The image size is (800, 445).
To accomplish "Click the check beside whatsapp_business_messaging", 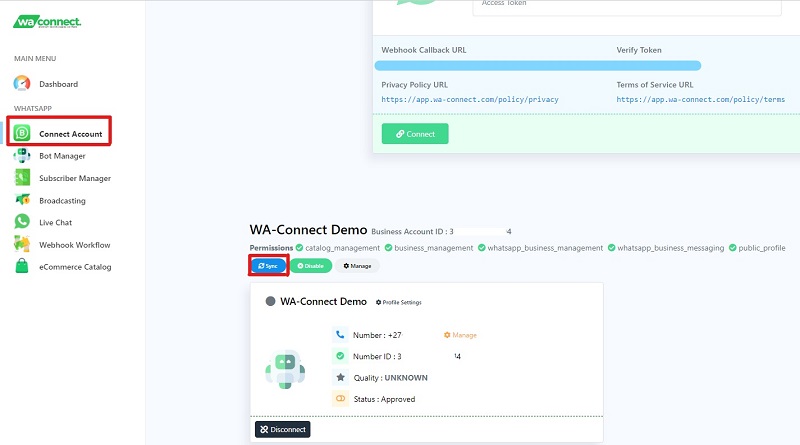I will (x=611, y=248).
